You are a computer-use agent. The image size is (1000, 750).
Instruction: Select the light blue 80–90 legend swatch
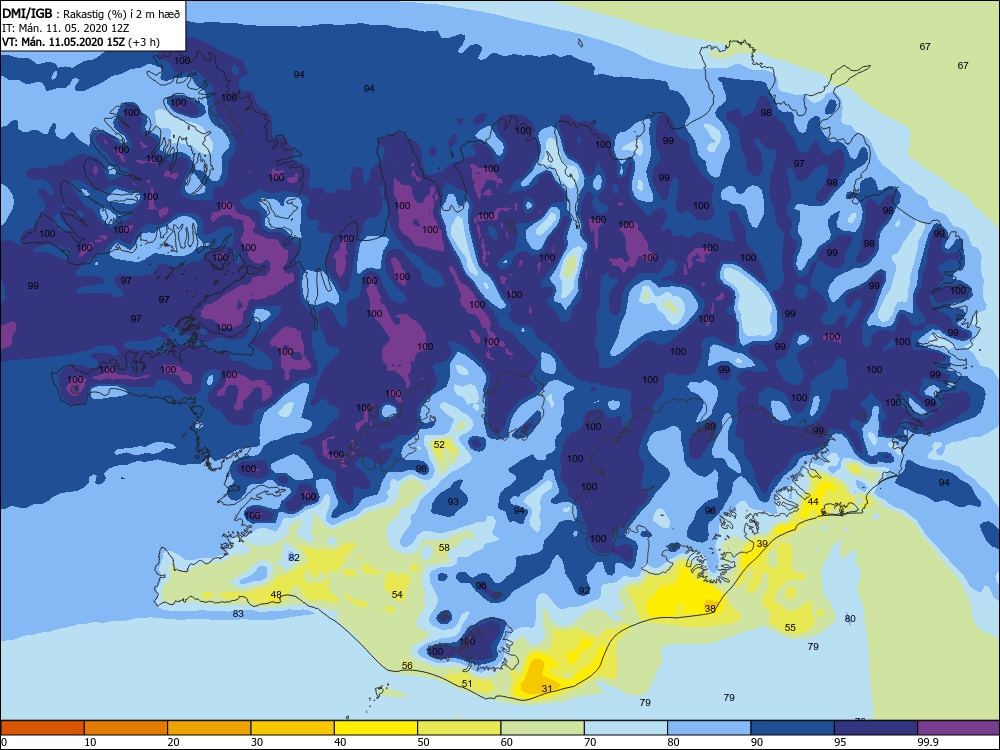[x=709, y=728]
